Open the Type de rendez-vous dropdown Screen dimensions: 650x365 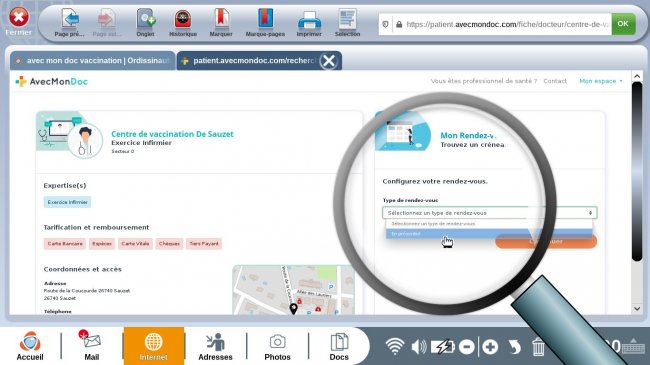coord(489,213)
